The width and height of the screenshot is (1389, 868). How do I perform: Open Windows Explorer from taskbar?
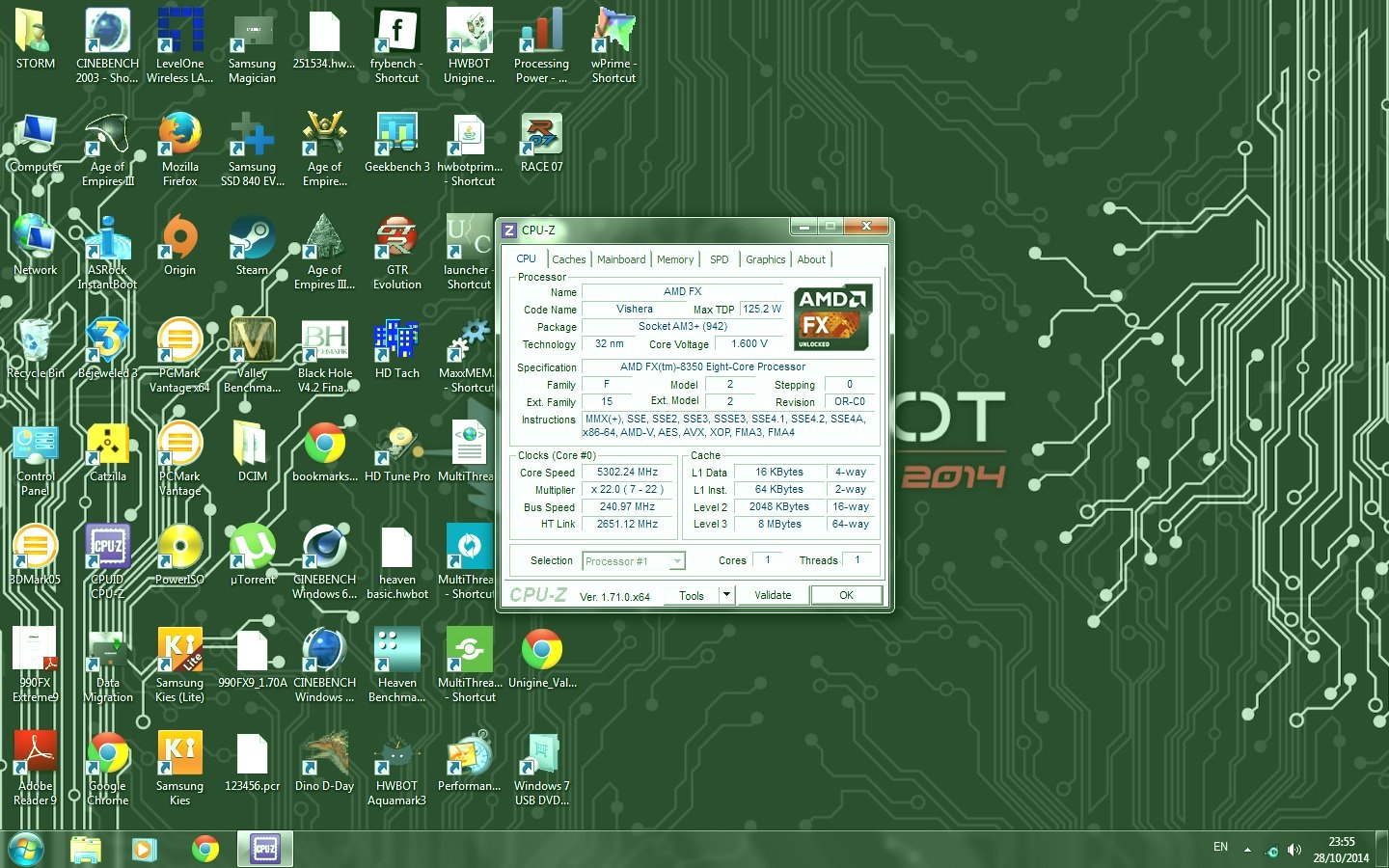[86, 850]
